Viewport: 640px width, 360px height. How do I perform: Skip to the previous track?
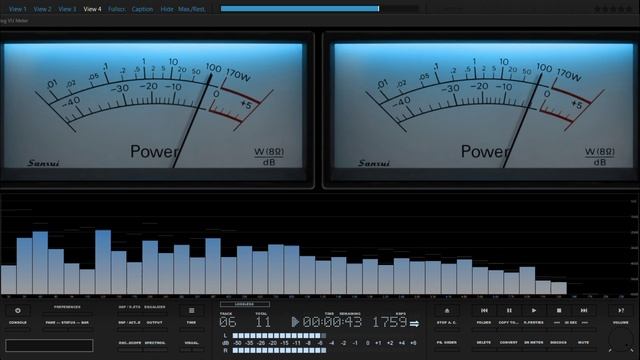[x=484, y=311]
